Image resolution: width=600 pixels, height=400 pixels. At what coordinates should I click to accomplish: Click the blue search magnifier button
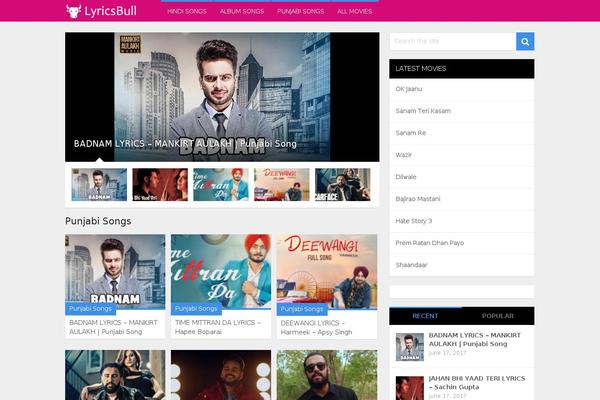point(525,41)
